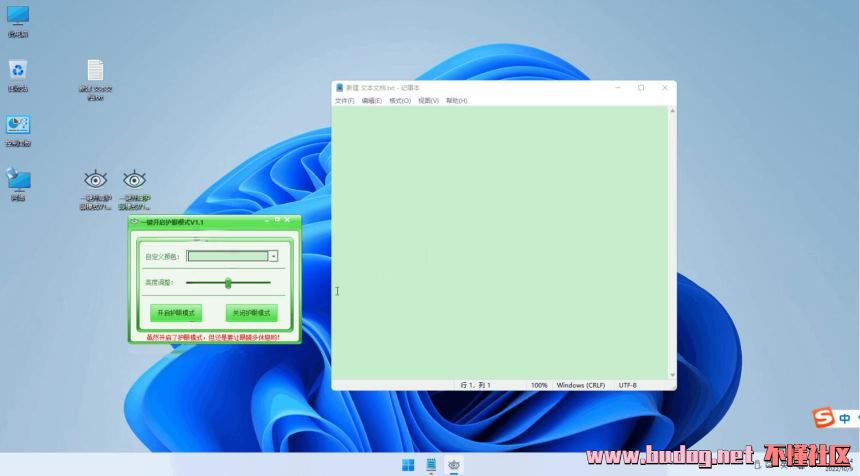The width and height of the screenshot is (860, 476).
Task: Toggle Sogou Chinese/English input mode (中)
Action: [845, 418]
